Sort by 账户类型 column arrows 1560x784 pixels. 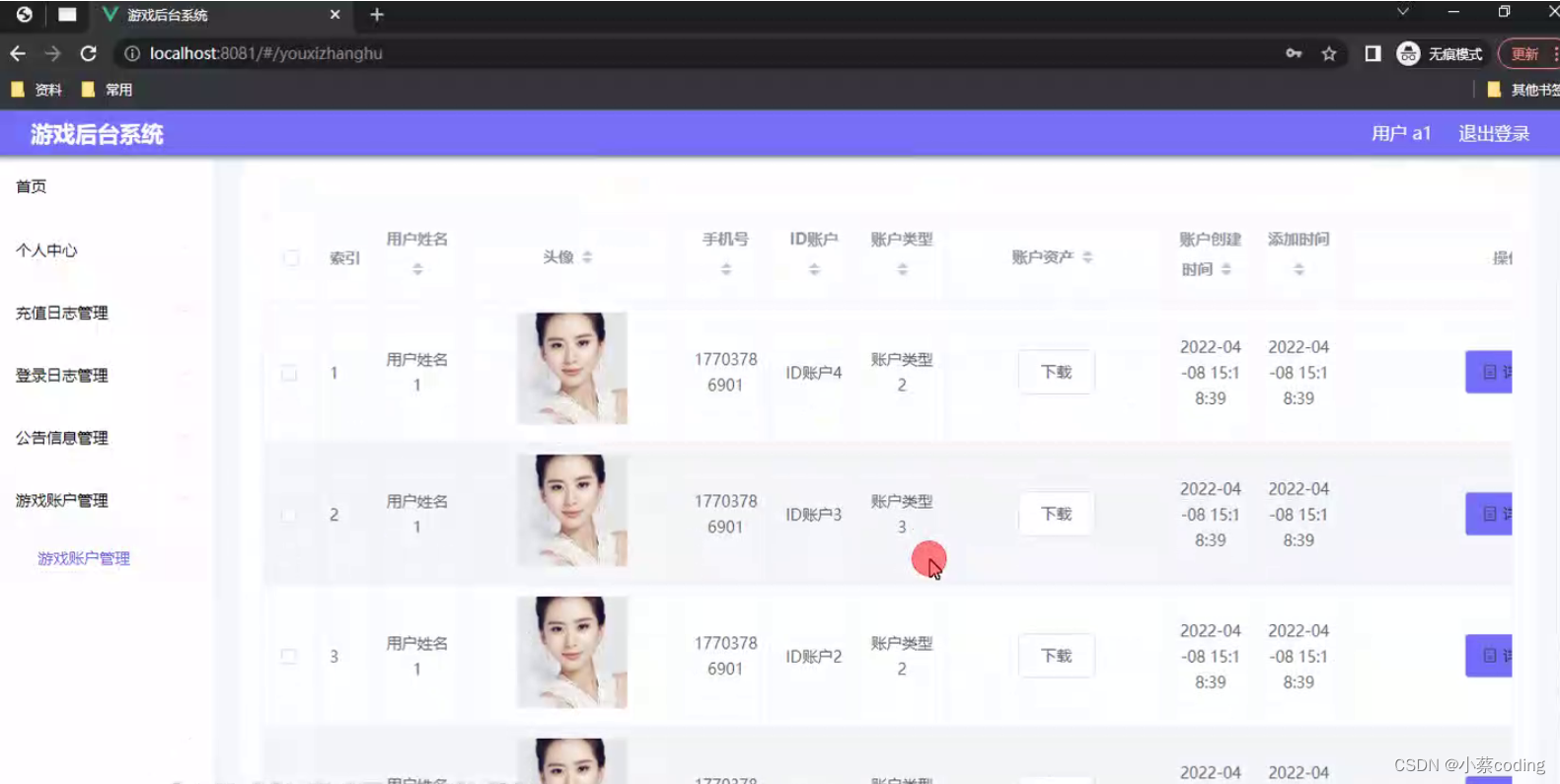tap(902, 269)
